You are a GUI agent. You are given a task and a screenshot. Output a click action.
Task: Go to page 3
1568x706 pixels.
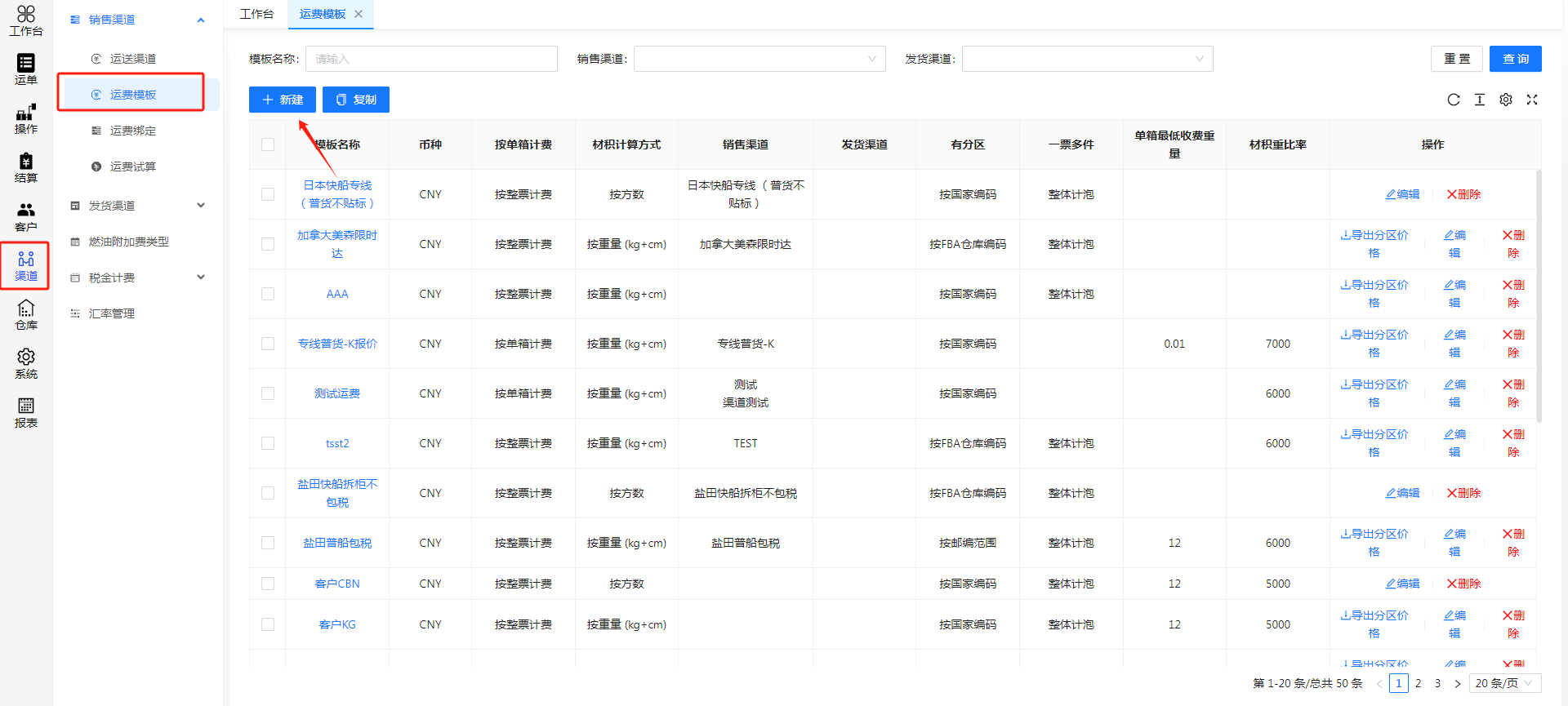1438,684
